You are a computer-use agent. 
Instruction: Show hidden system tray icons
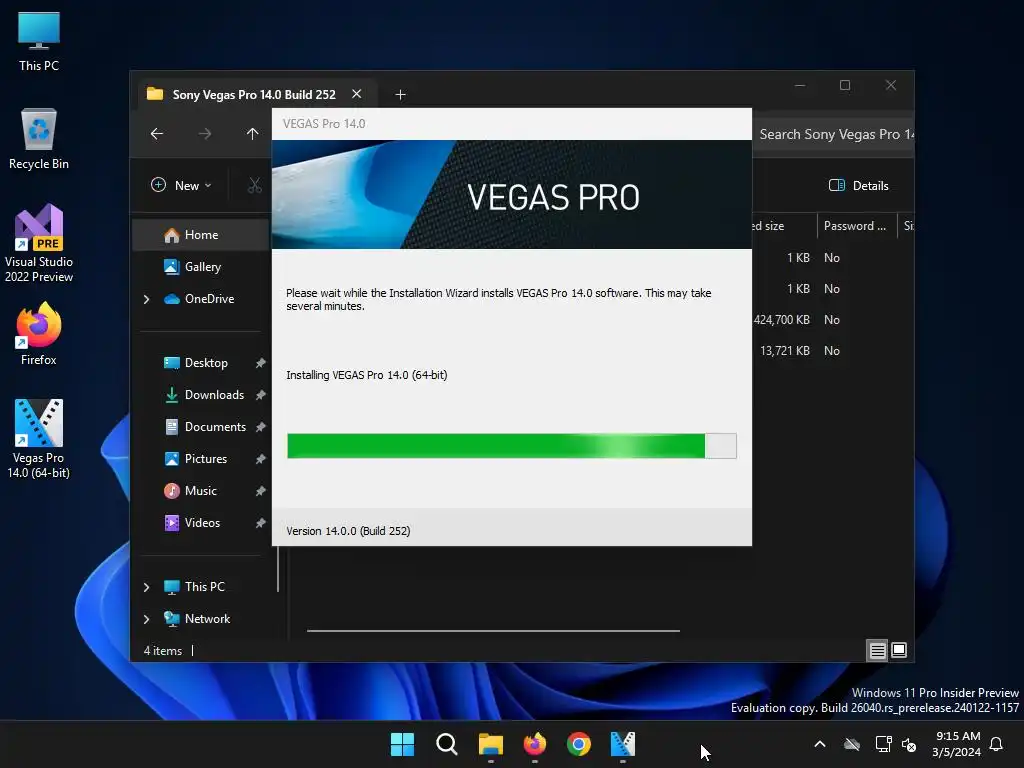tap(820, 744)
